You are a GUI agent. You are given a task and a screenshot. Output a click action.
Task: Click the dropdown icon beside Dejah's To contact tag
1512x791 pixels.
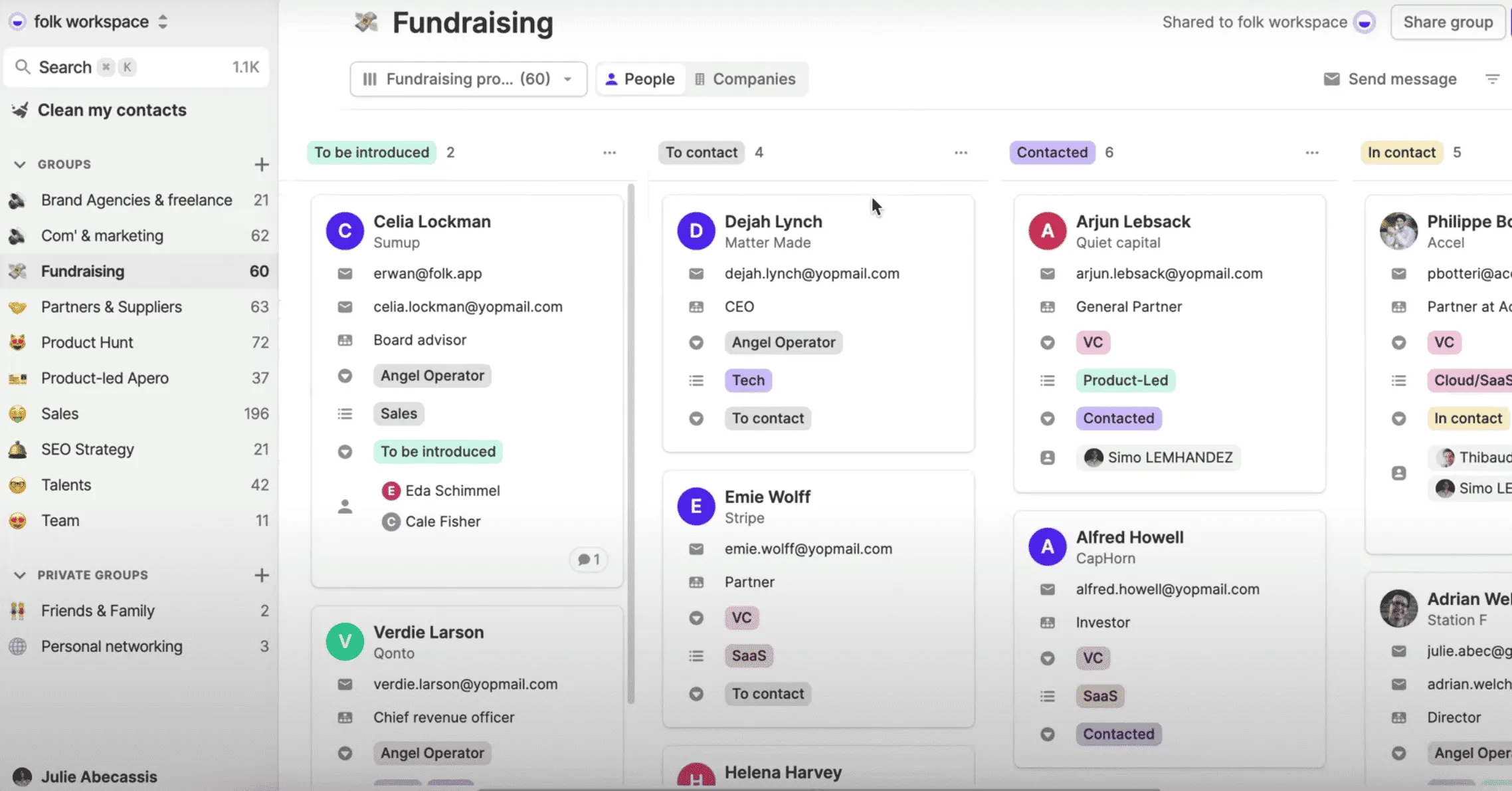(x=696, y=419)
